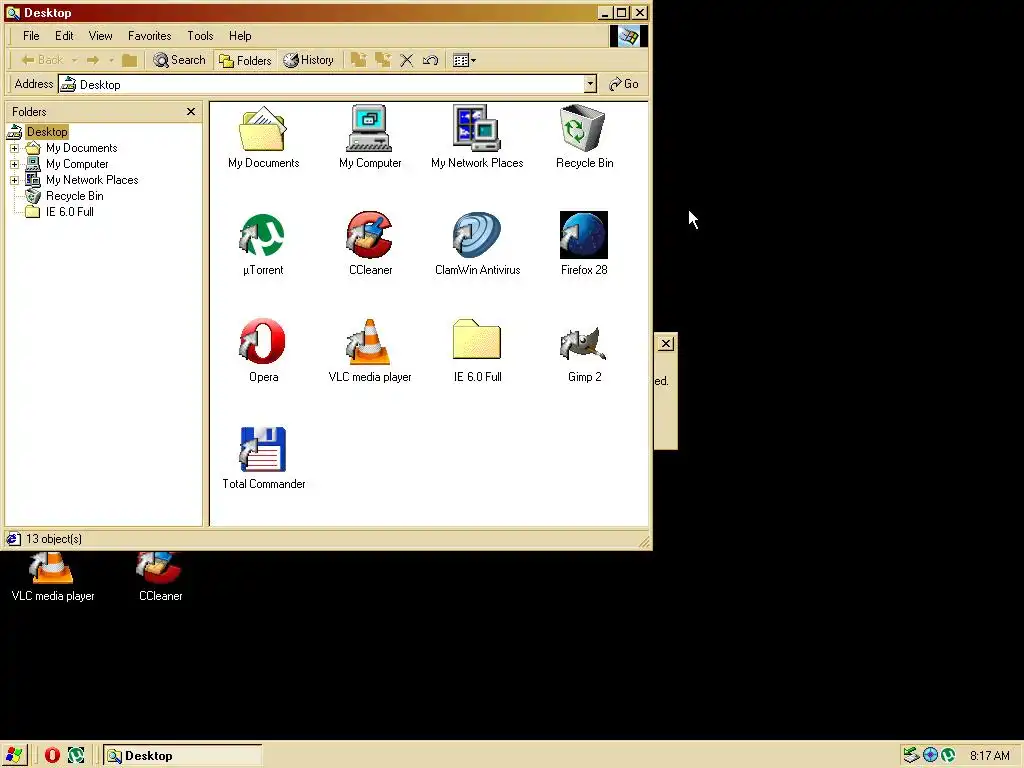Click the Desktop taskbar window button
Image resolution: width=1024 pixels, height=768 pixels.
(183, 756)
